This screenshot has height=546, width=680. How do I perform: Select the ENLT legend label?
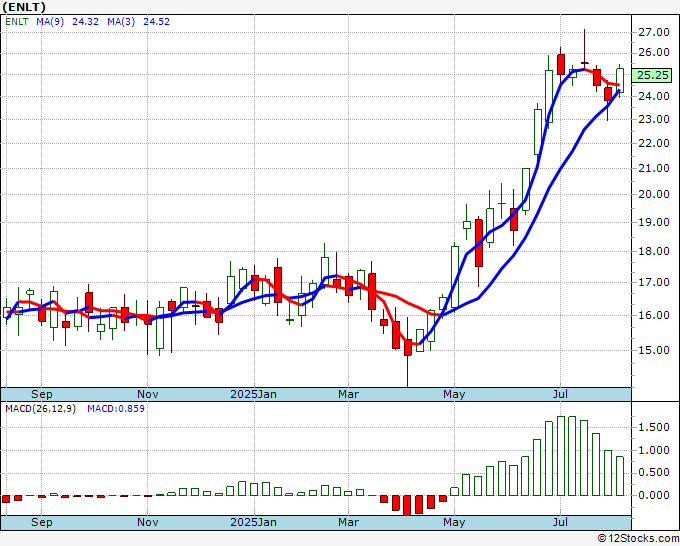point(17,22)
